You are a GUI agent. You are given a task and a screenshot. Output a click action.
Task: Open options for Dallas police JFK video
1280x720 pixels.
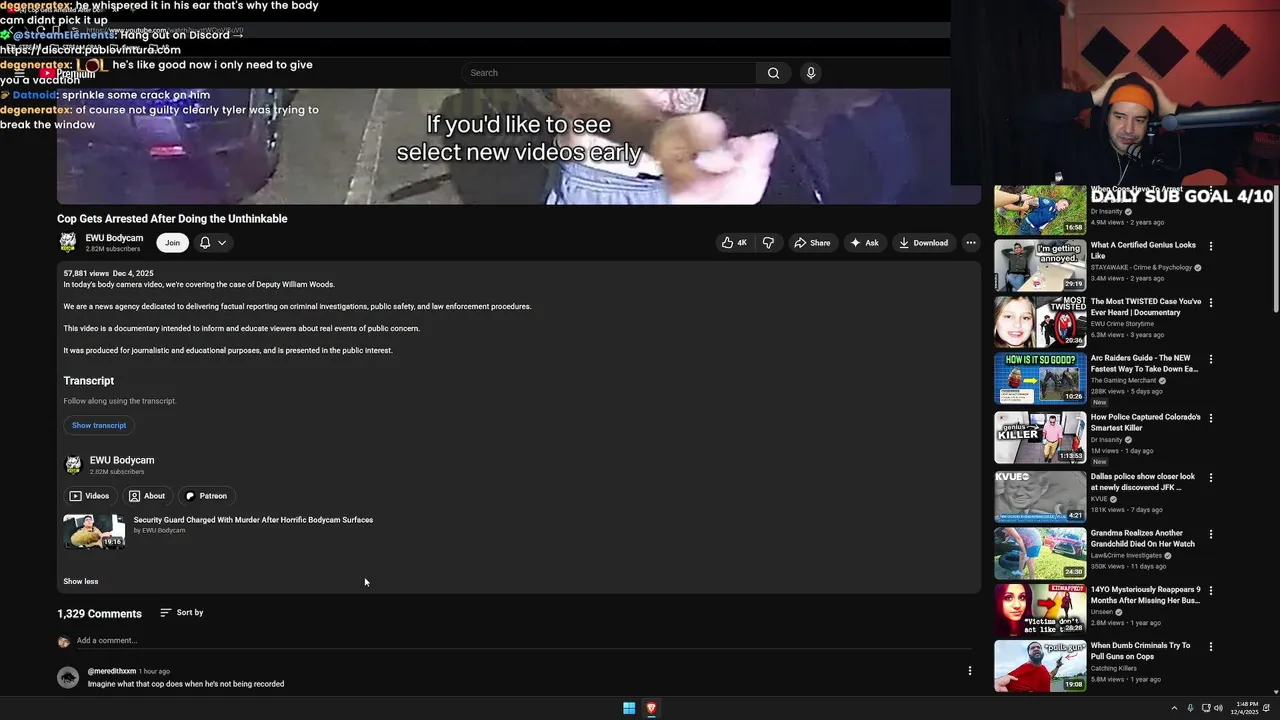click(1211, 478)
